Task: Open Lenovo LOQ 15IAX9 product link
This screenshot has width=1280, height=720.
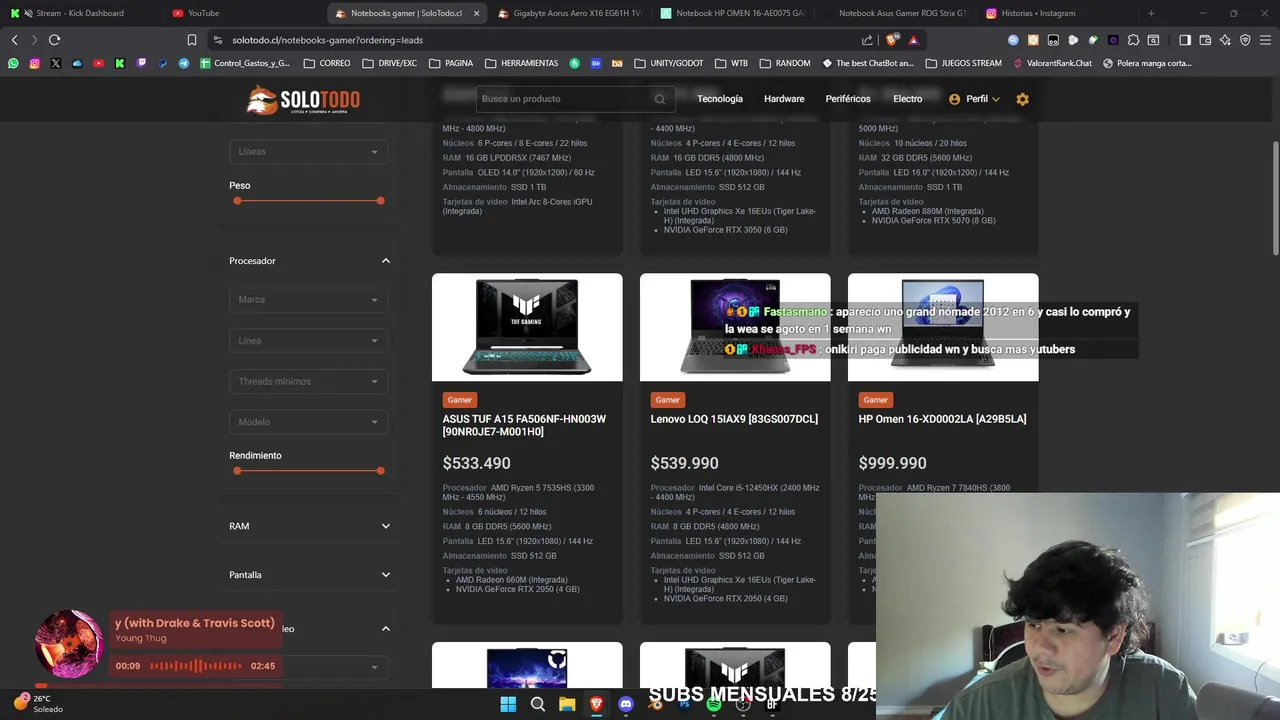Action: click(x=734, y=419)
